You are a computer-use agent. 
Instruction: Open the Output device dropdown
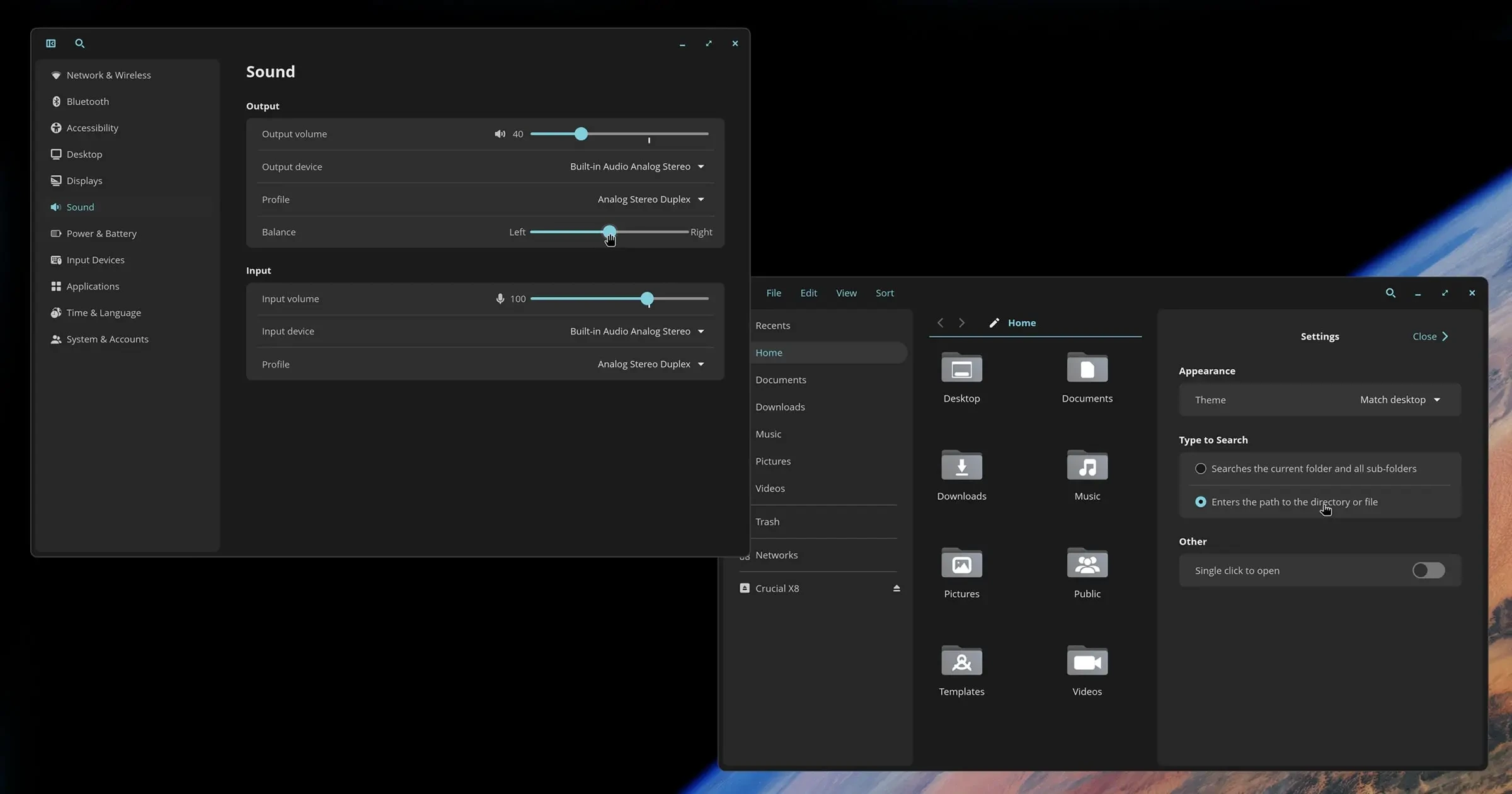click(x=637, y=167)
